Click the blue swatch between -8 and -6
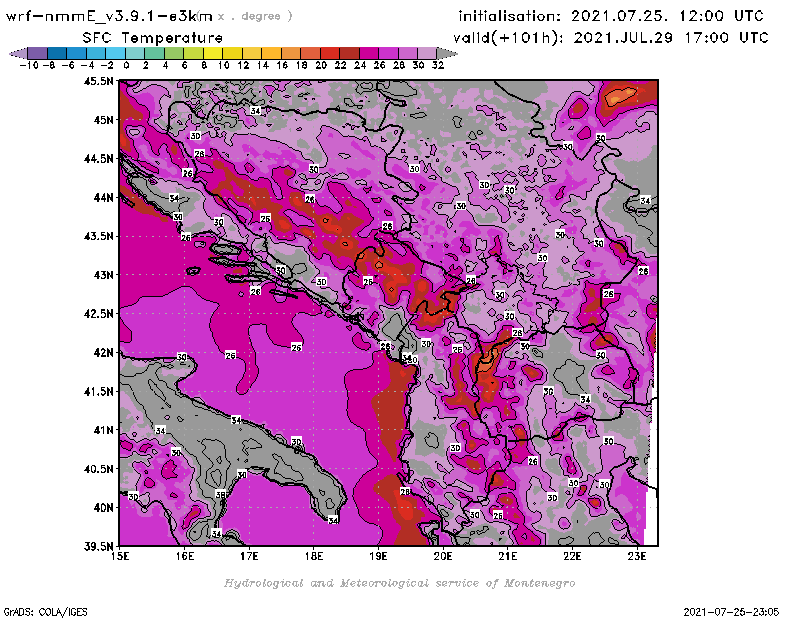Image resolution: width=800 pixels, height=618 pixels. pyautogui.click(x=58, y=54)
